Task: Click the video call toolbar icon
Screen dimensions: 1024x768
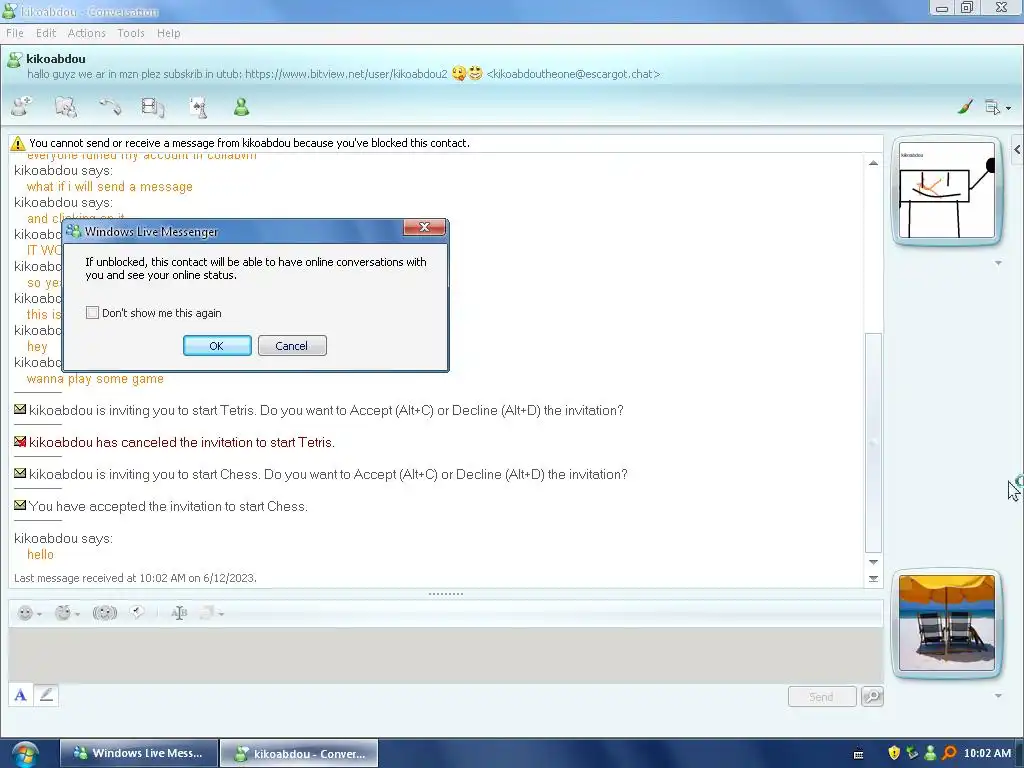Action: click(x=153, y=106)
